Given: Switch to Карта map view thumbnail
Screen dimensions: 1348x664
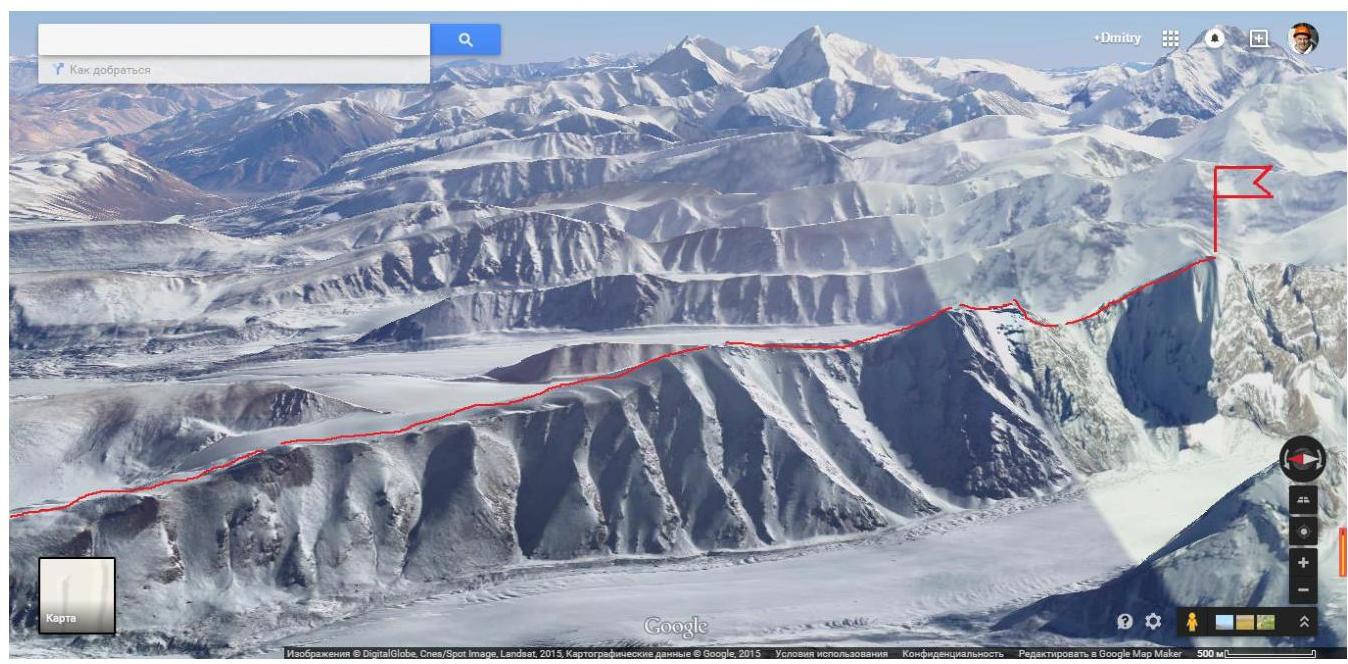Looking at the screenshot, I should (77, 596).
